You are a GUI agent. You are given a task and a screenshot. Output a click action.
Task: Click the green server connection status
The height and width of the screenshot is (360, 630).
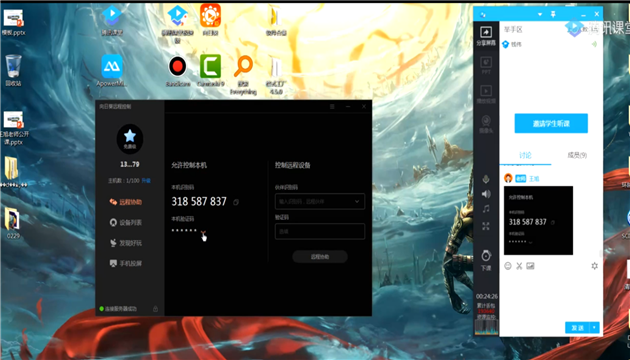(118, 309)
